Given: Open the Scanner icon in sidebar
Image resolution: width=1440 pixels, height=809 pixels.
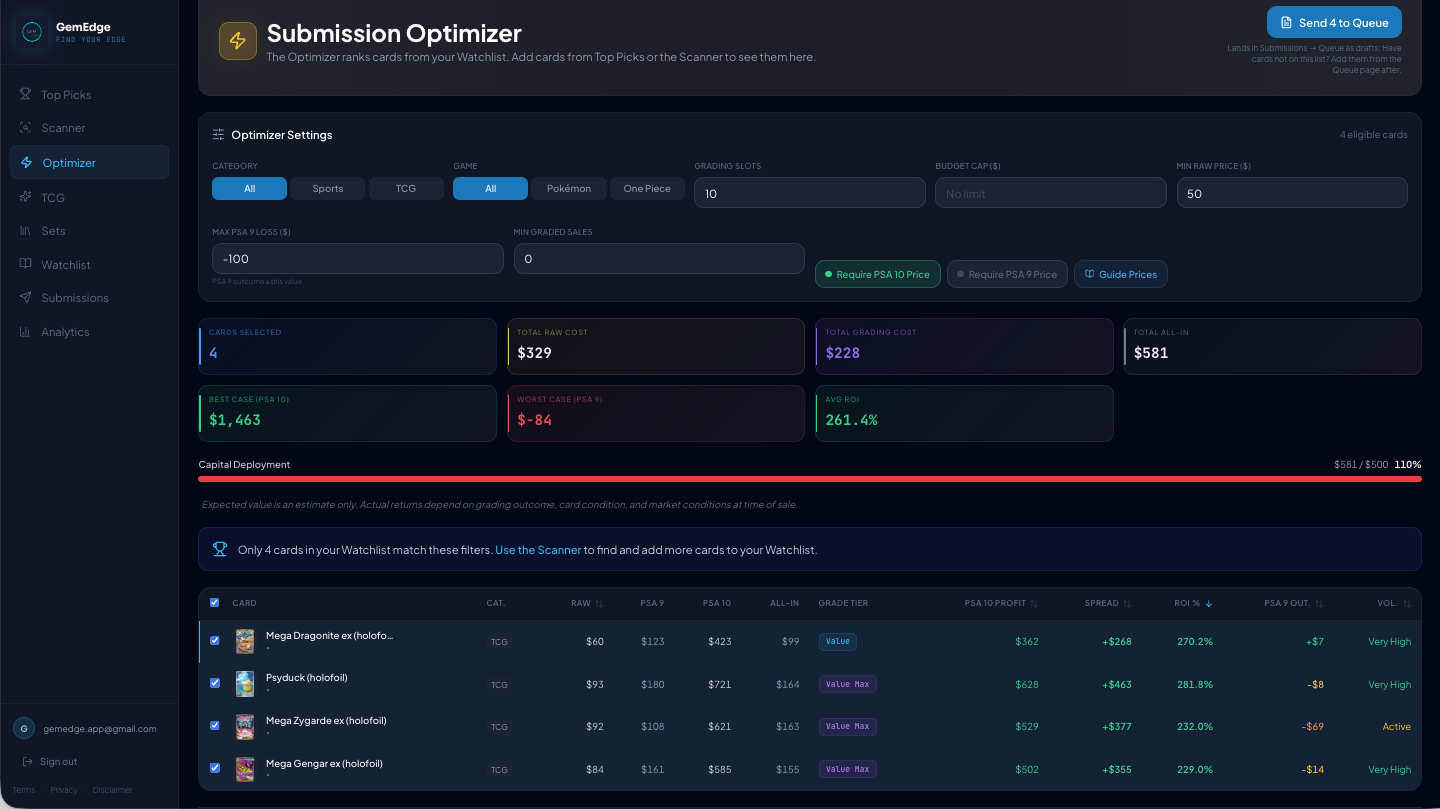Looking at the screenshot, I should click(26, 128).
